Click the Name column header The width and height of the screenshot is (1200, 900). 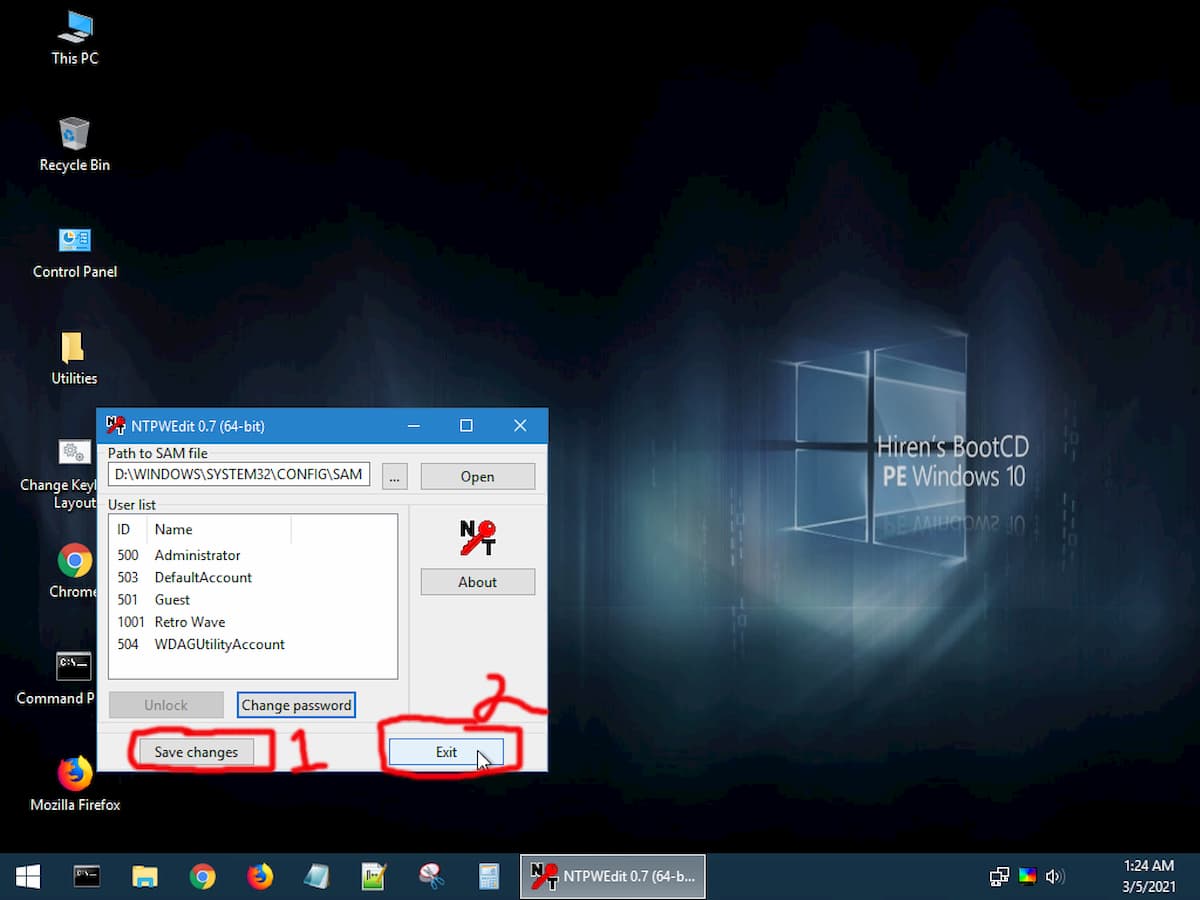pos(218,529)
